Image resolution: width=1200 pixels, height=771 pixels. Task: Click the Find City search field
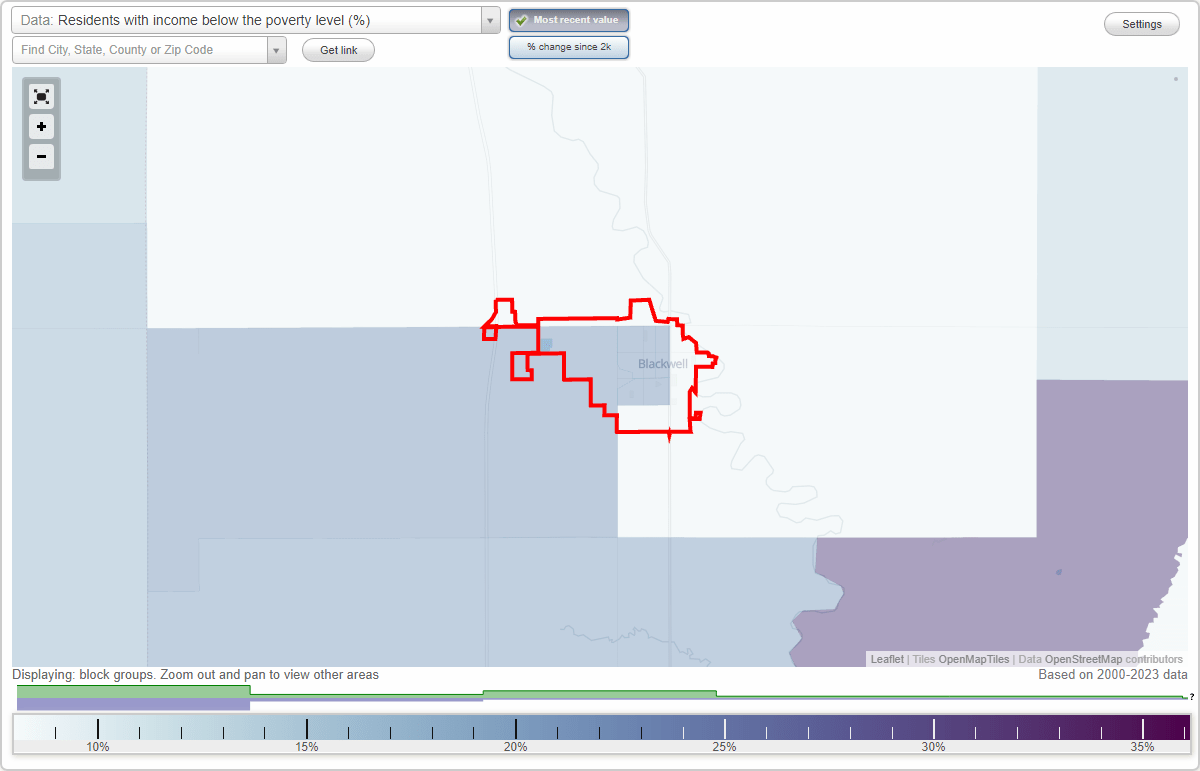(140, 49)
